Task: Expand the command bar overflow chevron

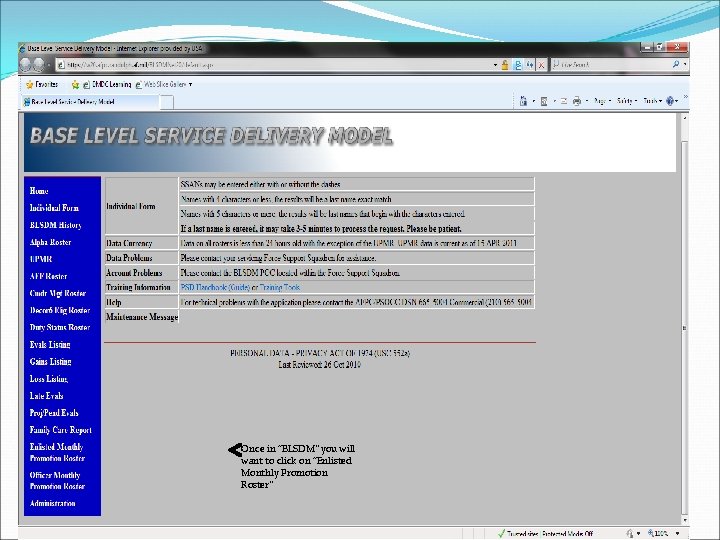Action: click(686, 97)
